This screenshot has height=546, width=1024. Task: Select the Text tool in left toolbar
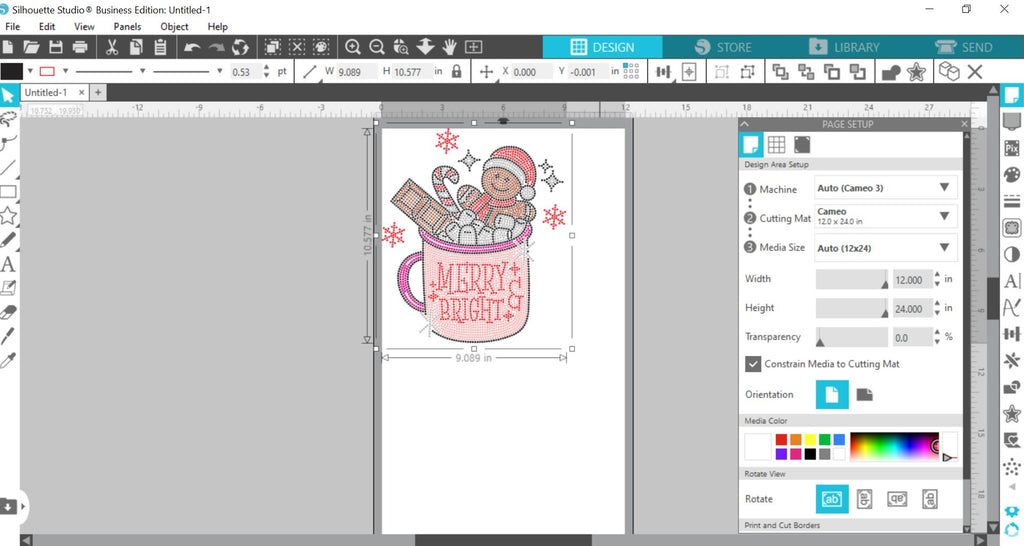[8, 264]
